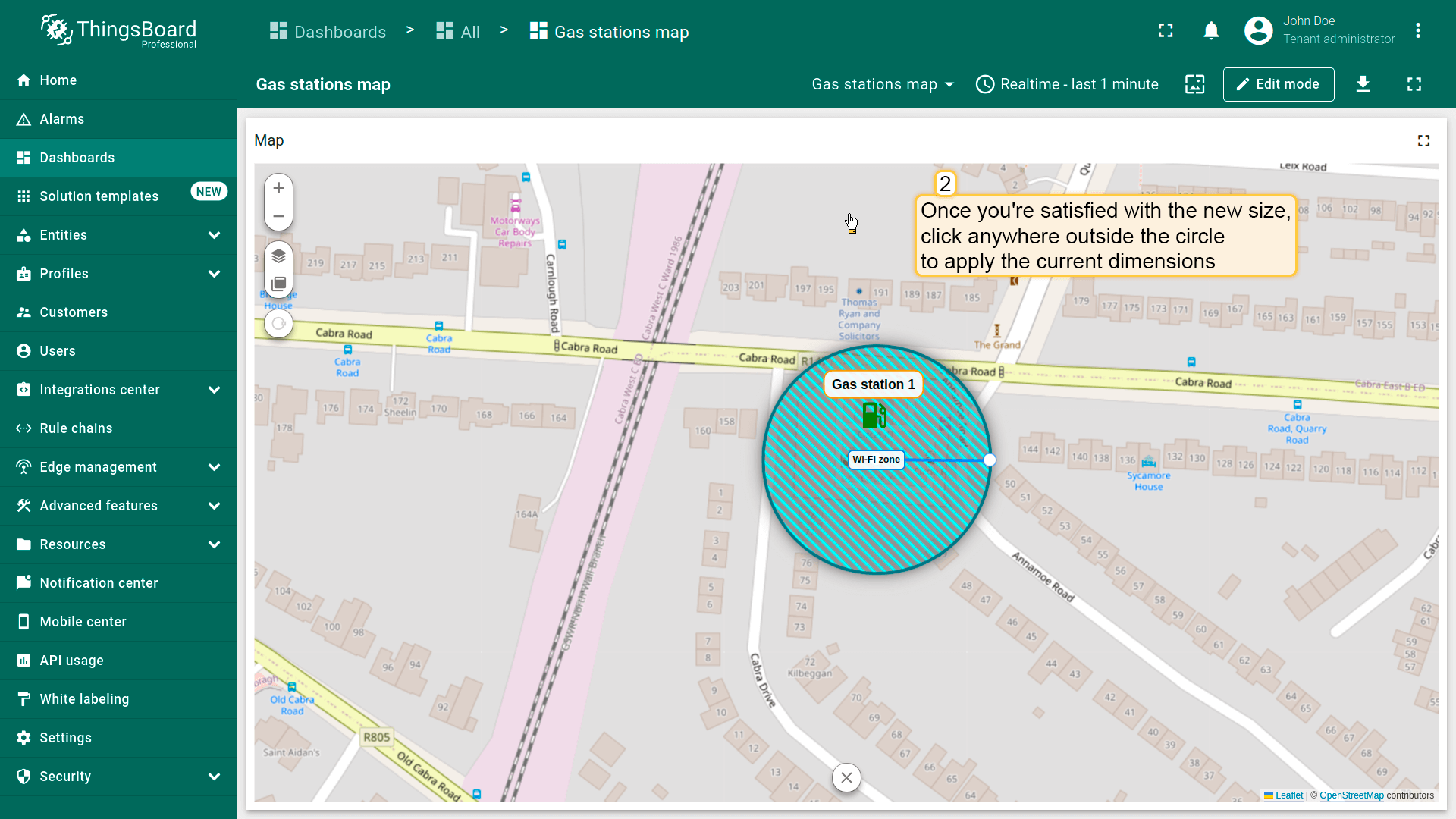Click the gas station pump marker

874,415
